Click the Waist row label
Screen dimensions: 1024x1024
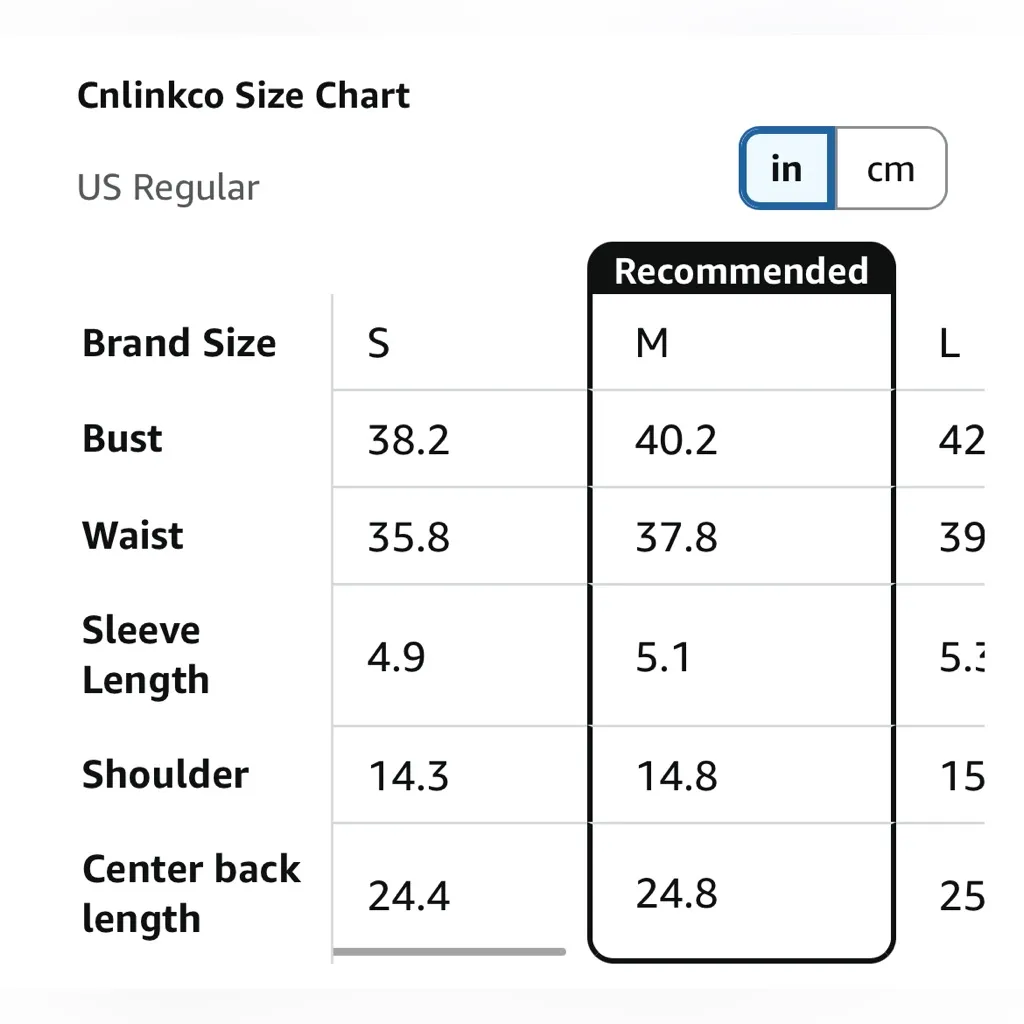click(x=132, y=535)
